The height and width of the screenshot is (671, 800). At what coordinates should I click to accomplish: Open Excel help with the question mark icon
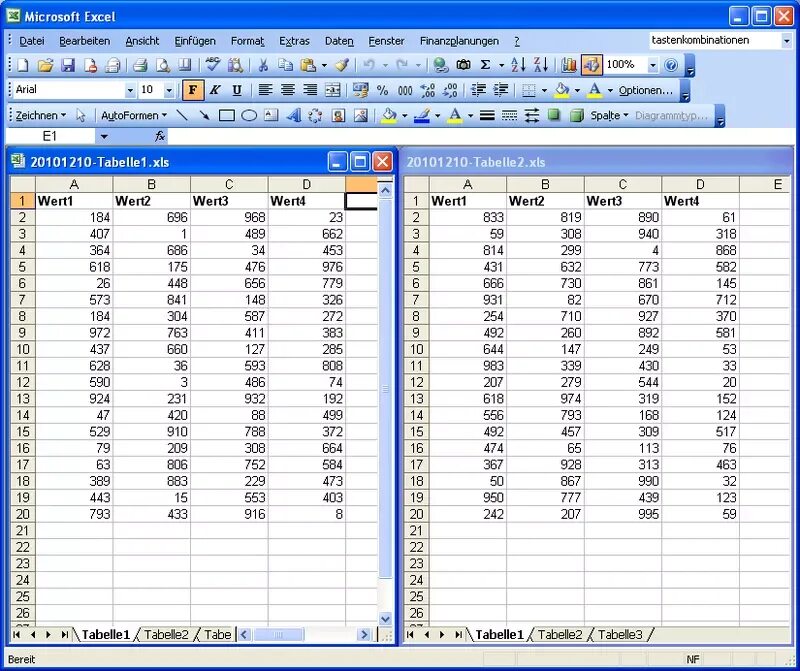click(x=671, y=65)
